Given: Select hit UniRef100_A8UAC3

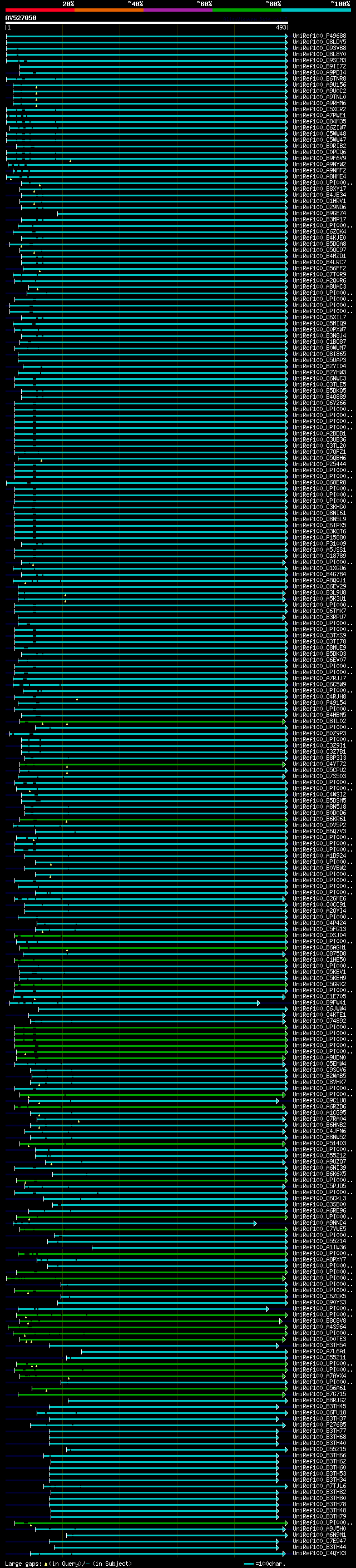Looking at the screenshot, I should point(319,286).
